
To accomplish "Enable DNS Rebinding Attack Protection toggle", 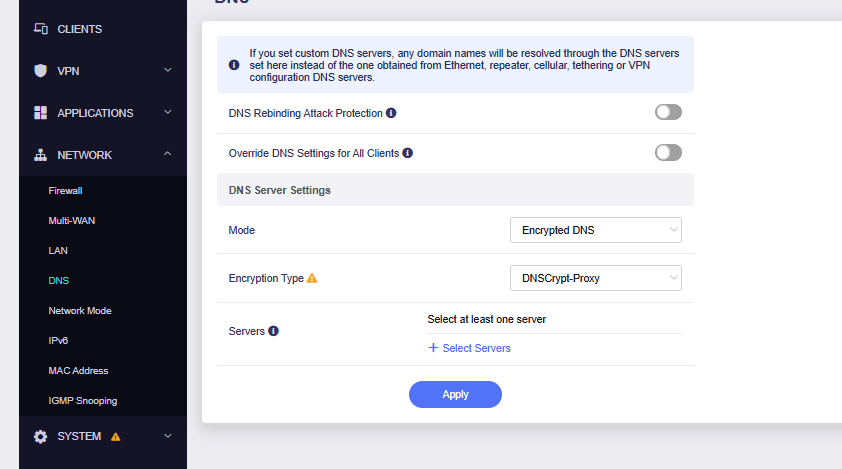I will (x=668, y=113).
